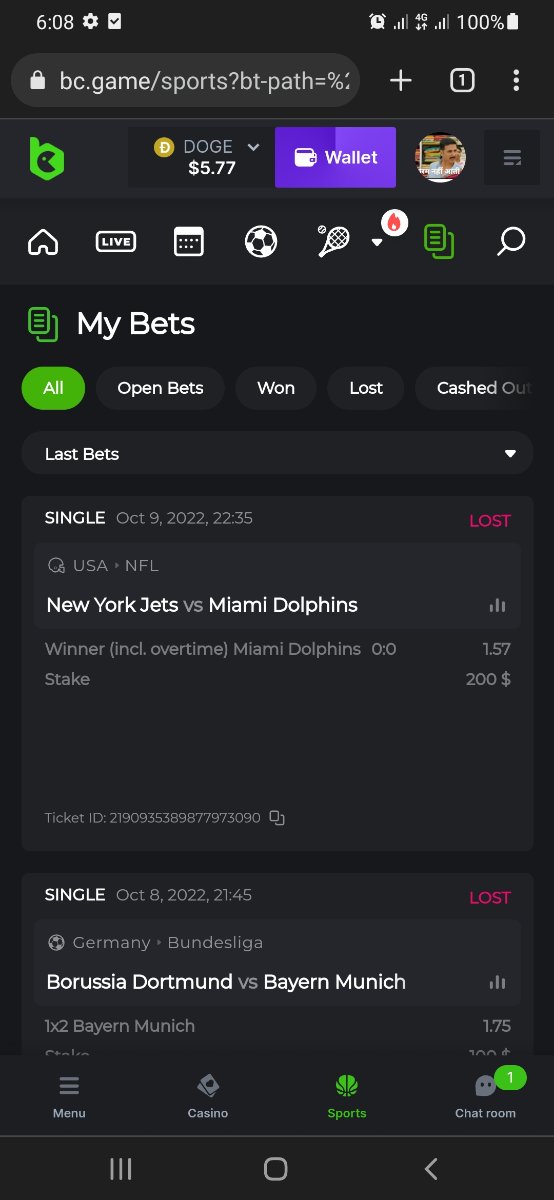Open the calendar schedule icon
554x1200 pixels.
click(189, 241)
